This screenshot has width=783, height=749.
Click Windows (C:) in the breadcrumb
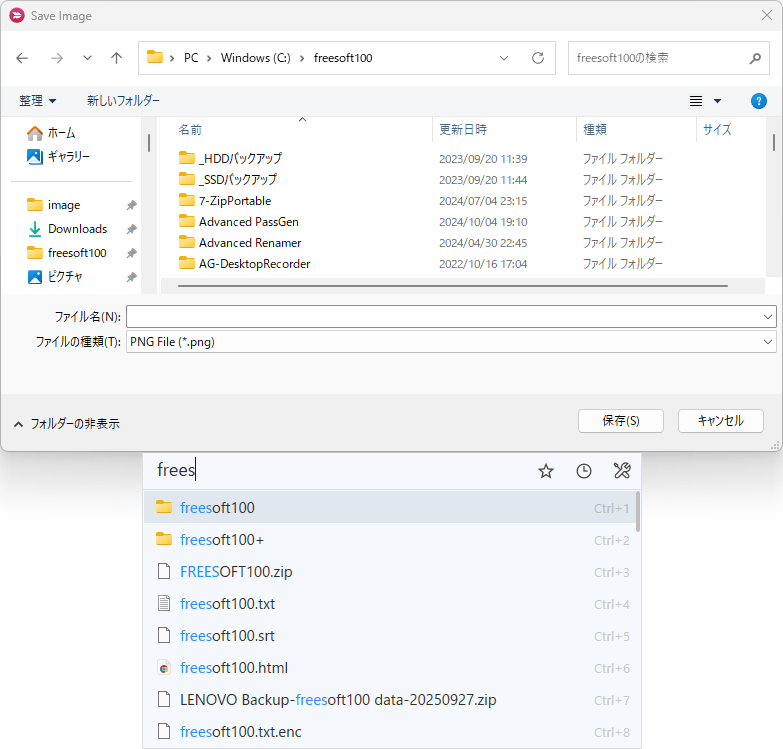point(255,58)
